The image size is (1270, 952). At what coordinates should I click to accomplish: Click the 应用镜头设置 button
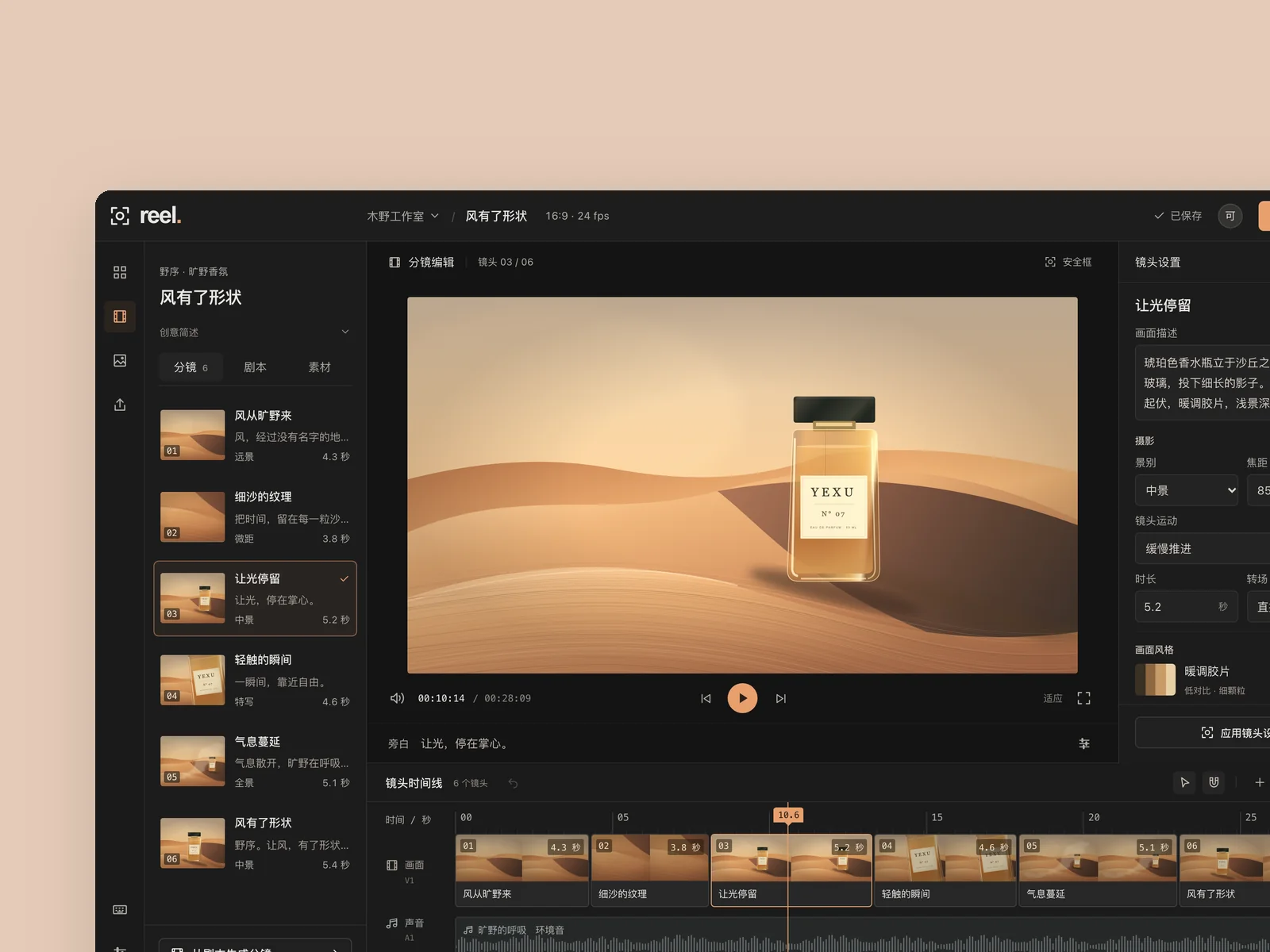tap(1203, 732)
